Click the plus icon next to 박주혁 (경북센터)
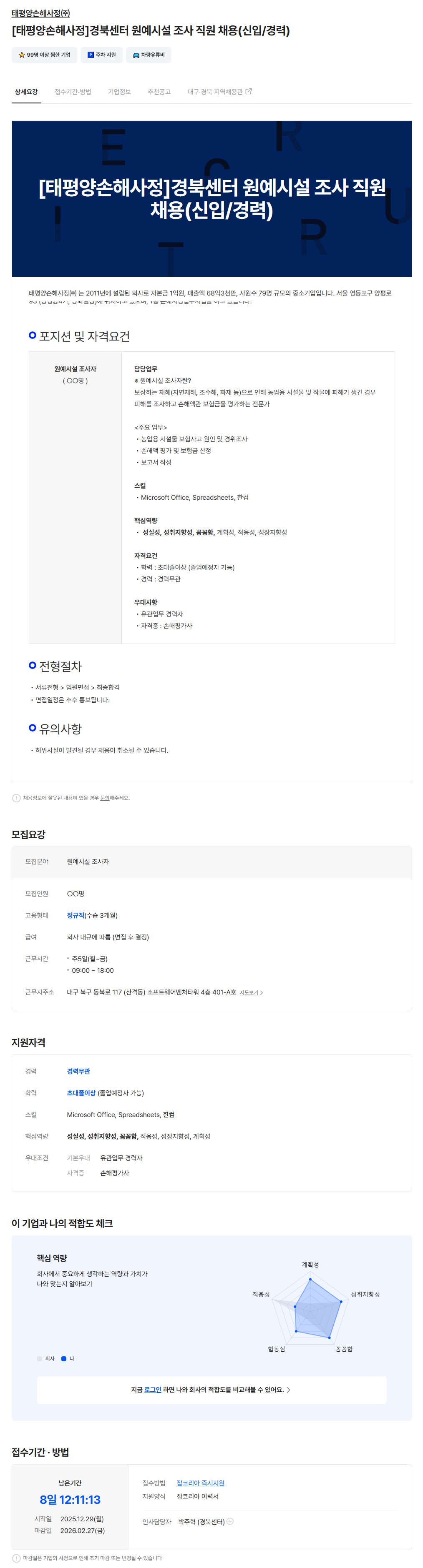The height and width of the screenshot is (1568, 423). [230, 1521]
